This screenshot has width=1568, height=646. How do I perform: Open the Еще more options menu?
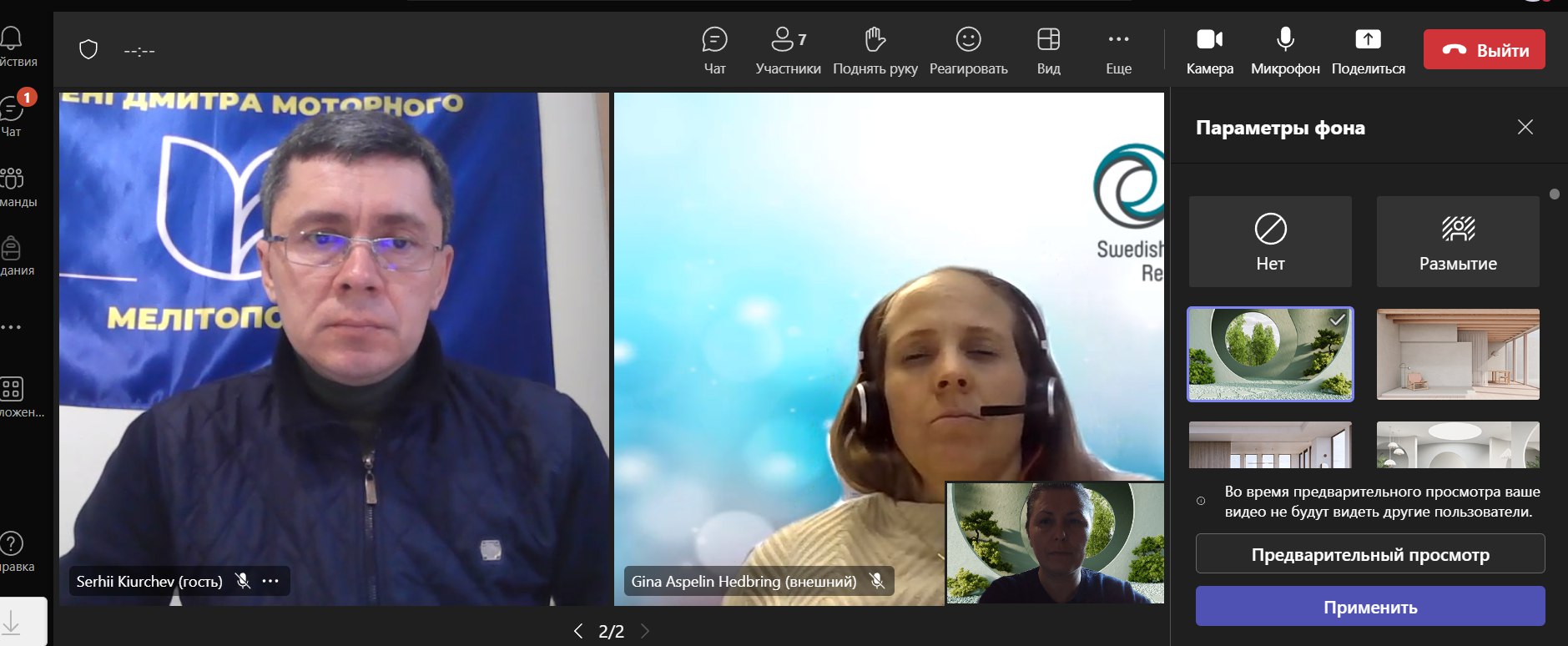(1118, 50)
